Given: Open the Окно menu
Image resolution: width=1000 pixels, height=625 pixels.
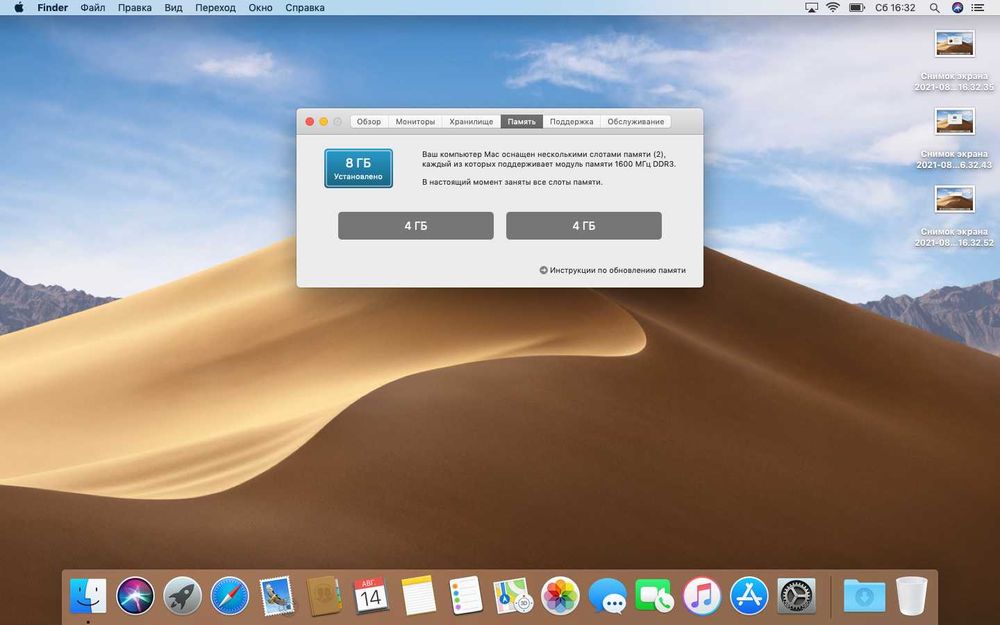Looking at the screenshot, I should [260, 8].
